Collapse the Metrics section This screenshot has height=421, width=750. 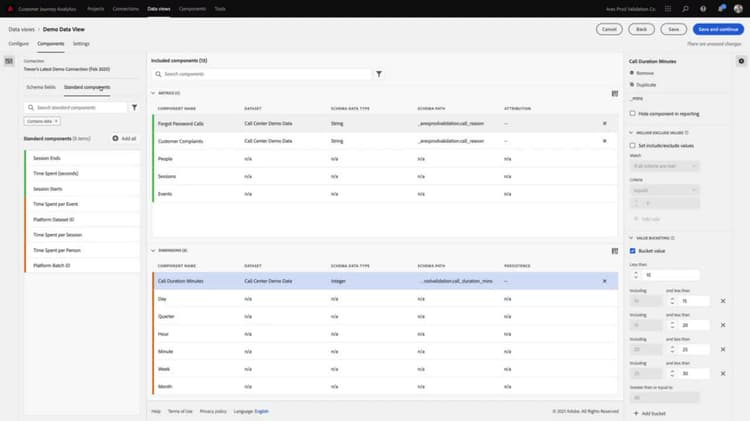[x=153, y=93]
